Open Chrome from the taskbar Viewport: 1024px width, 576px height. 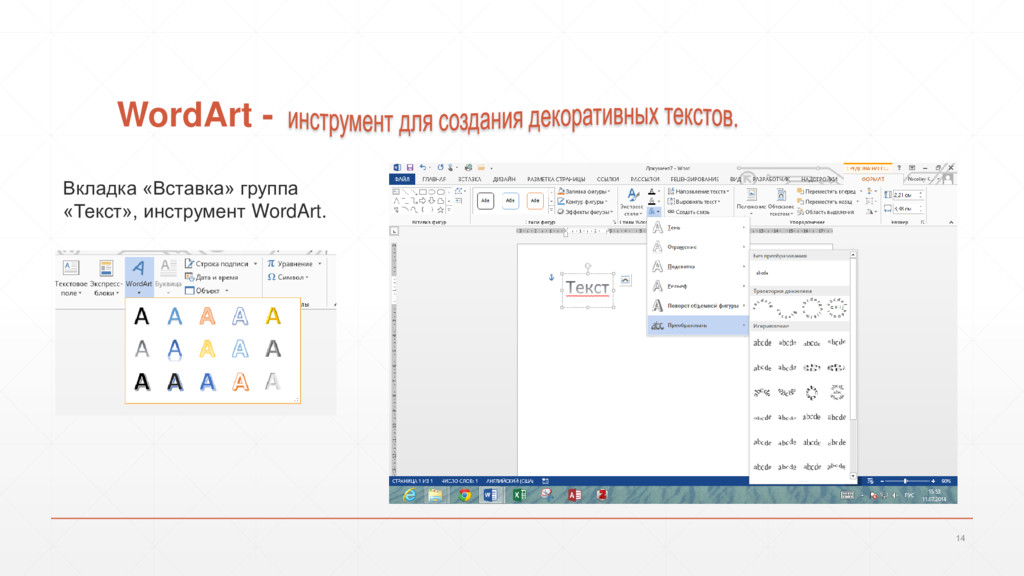coord(464,496)
